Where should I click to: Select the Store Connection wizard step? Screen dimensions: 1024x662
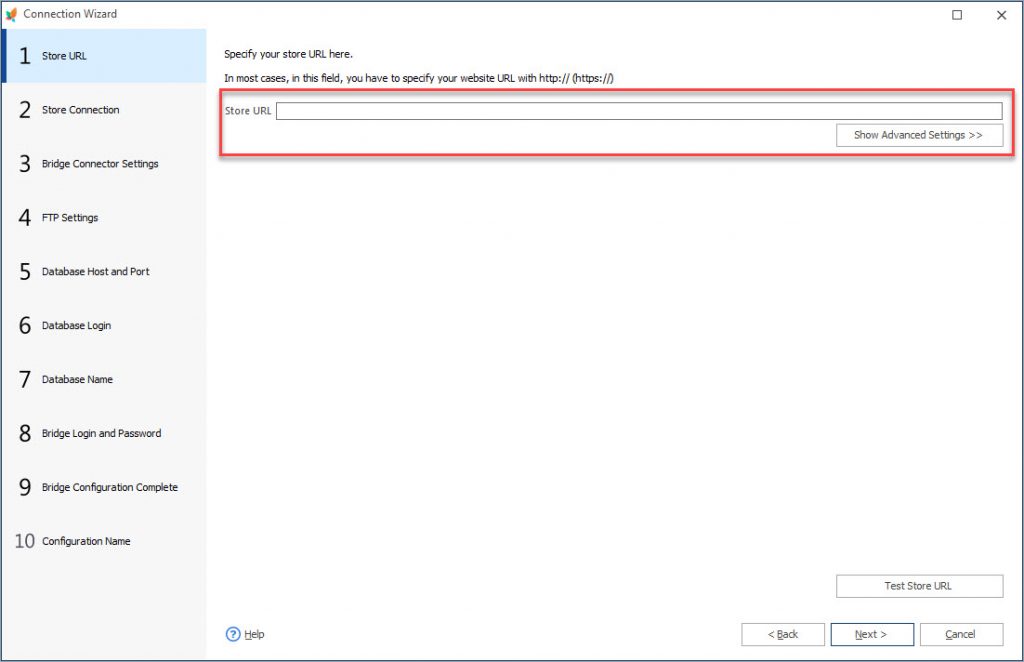pyautogui.click(x=80, y=110)
